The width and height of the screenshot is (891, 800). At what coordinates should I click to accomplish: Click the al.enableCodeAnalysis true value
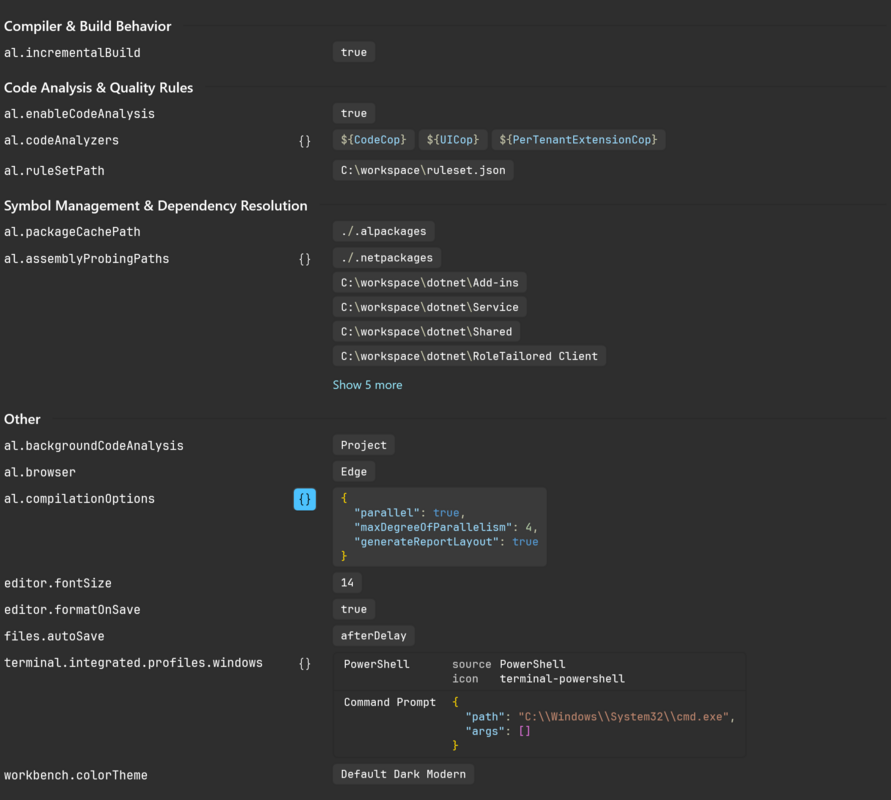tap(353, 113)
